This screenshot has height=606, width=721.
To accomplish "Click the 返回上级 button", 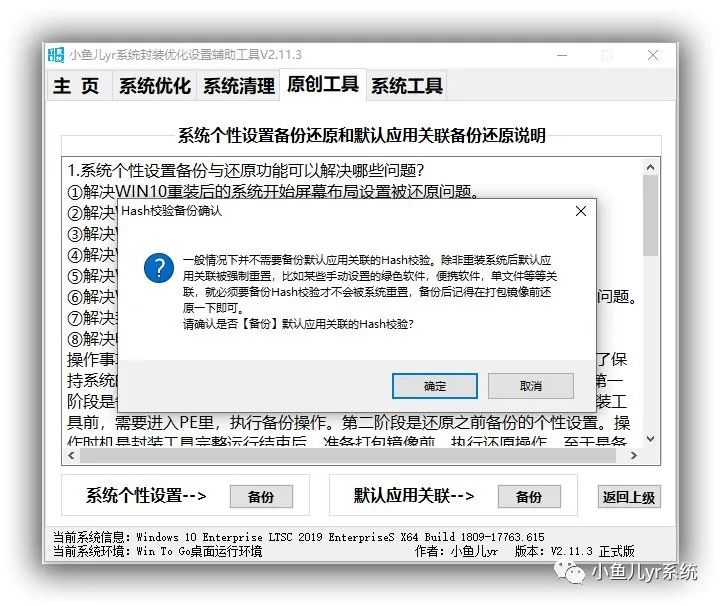I will click(629, 497).
